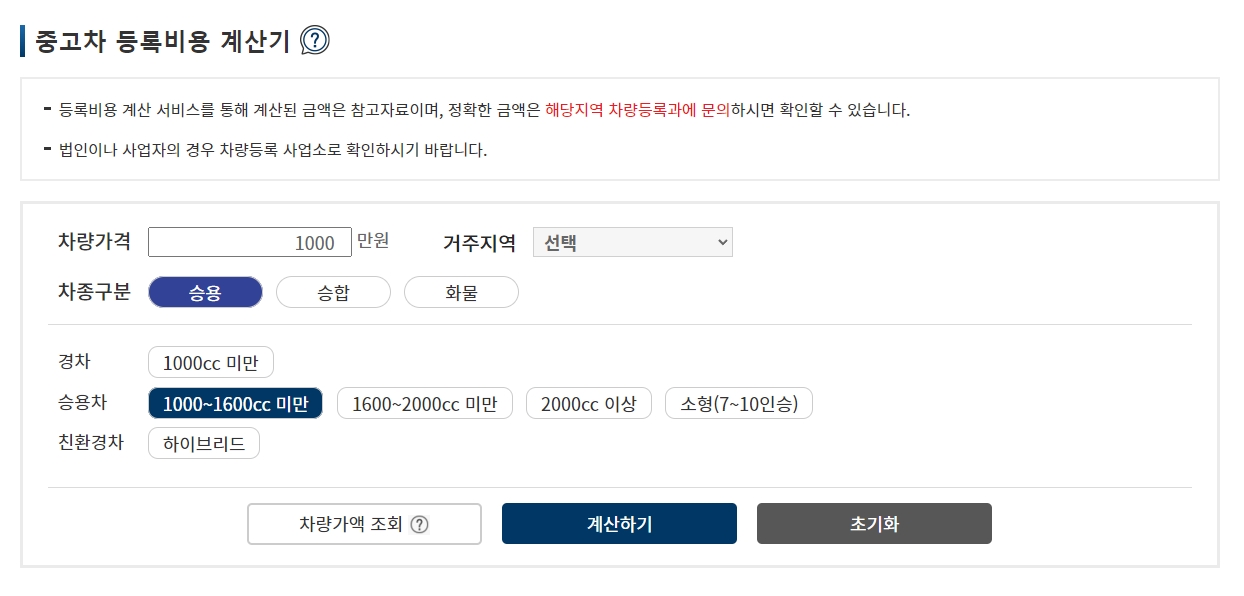Click inside the 차량가격 price field
The width and height of the screenshot is (1244, 596).
tap(249, 241)
